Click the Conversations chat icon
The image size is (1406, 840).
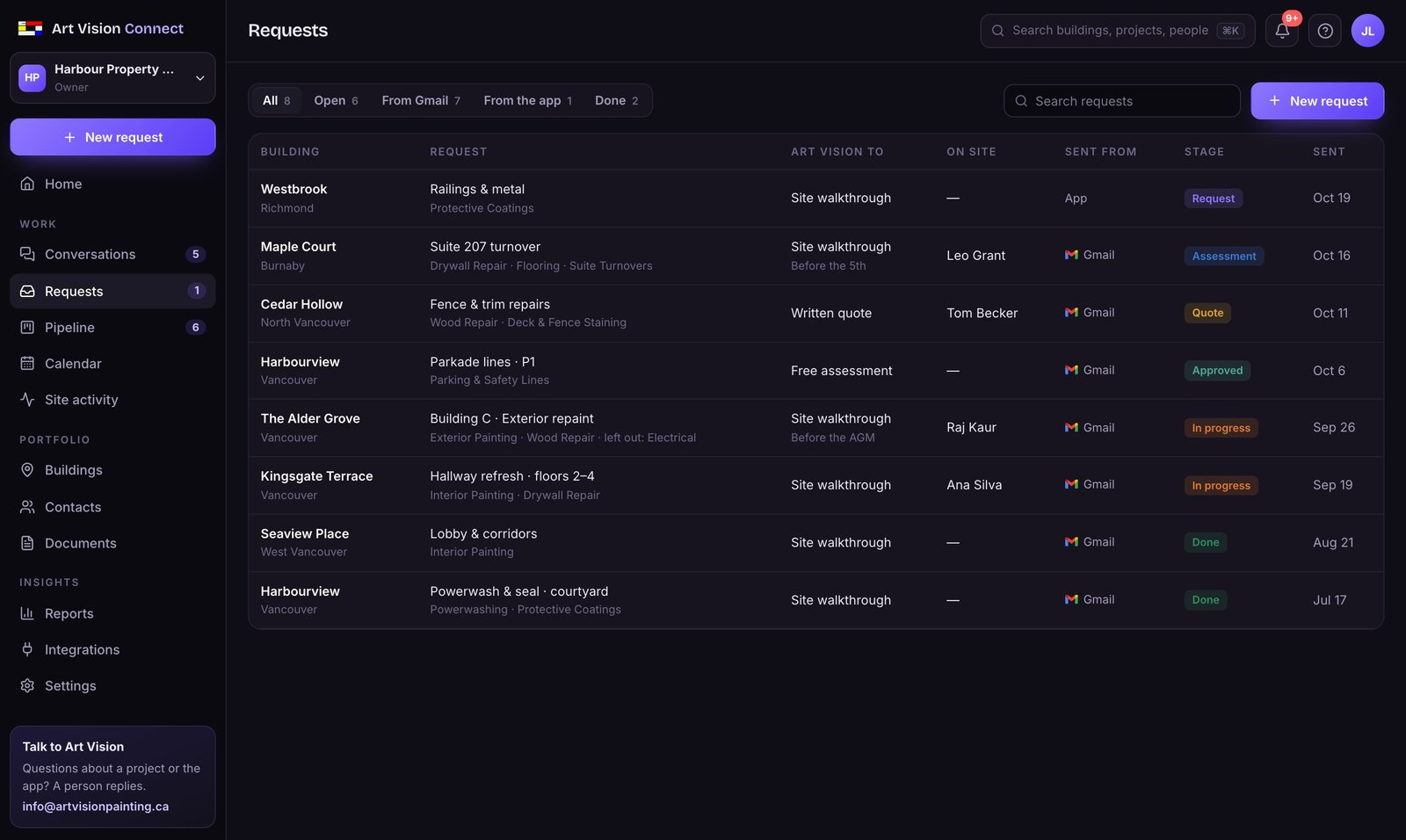point(27,254)
